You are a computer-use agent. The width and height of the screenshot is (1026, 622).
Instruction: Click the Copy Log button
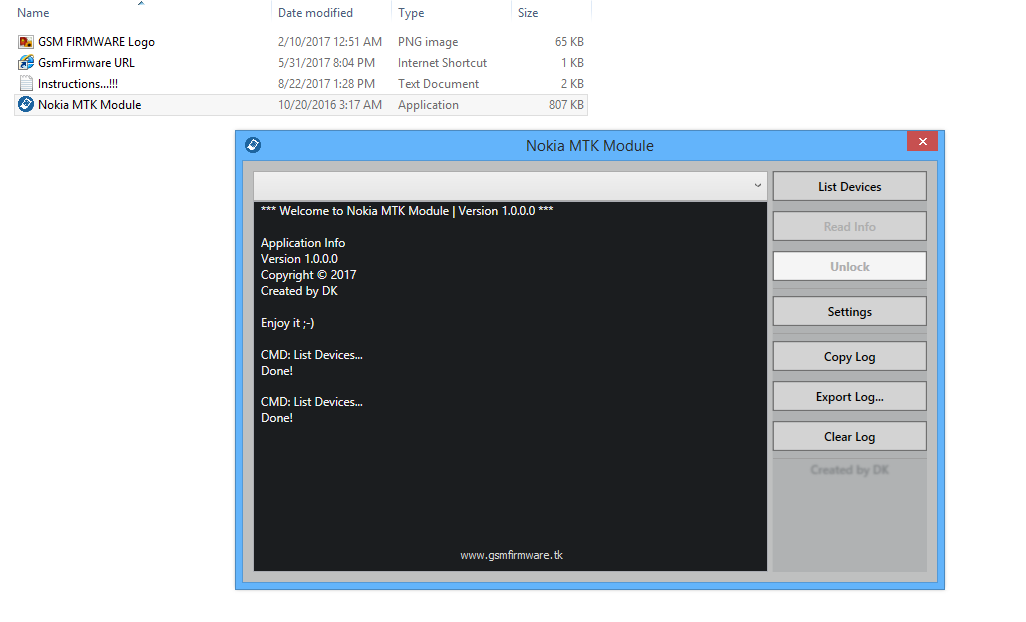click(849, 356)
